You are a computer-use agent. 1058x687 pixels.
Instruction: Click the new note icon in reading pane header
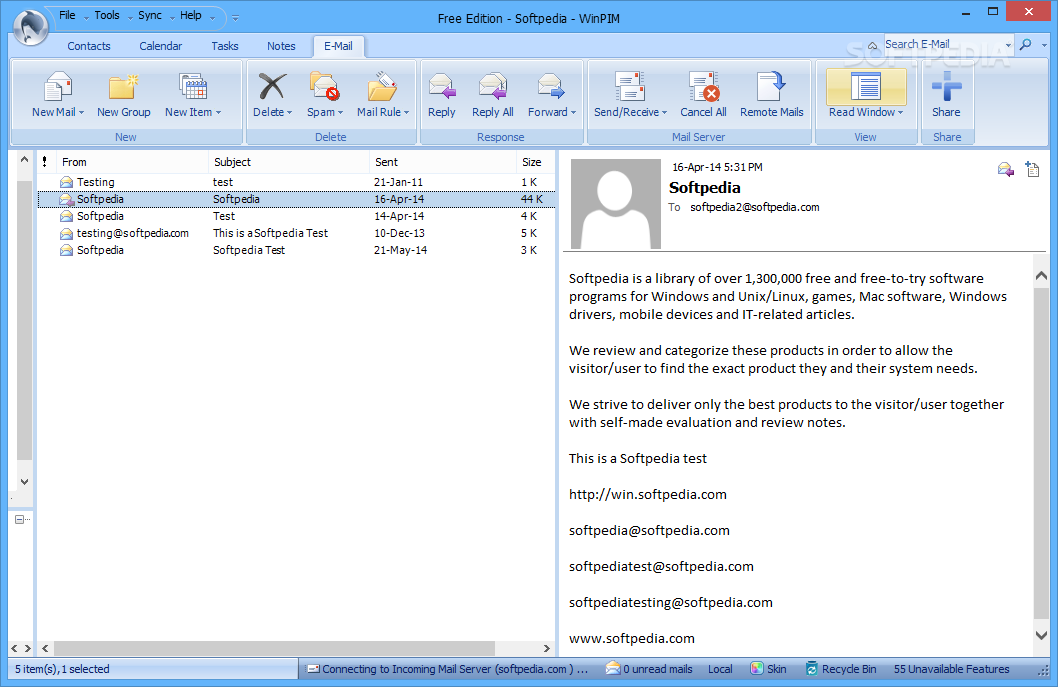(1032, 169)
